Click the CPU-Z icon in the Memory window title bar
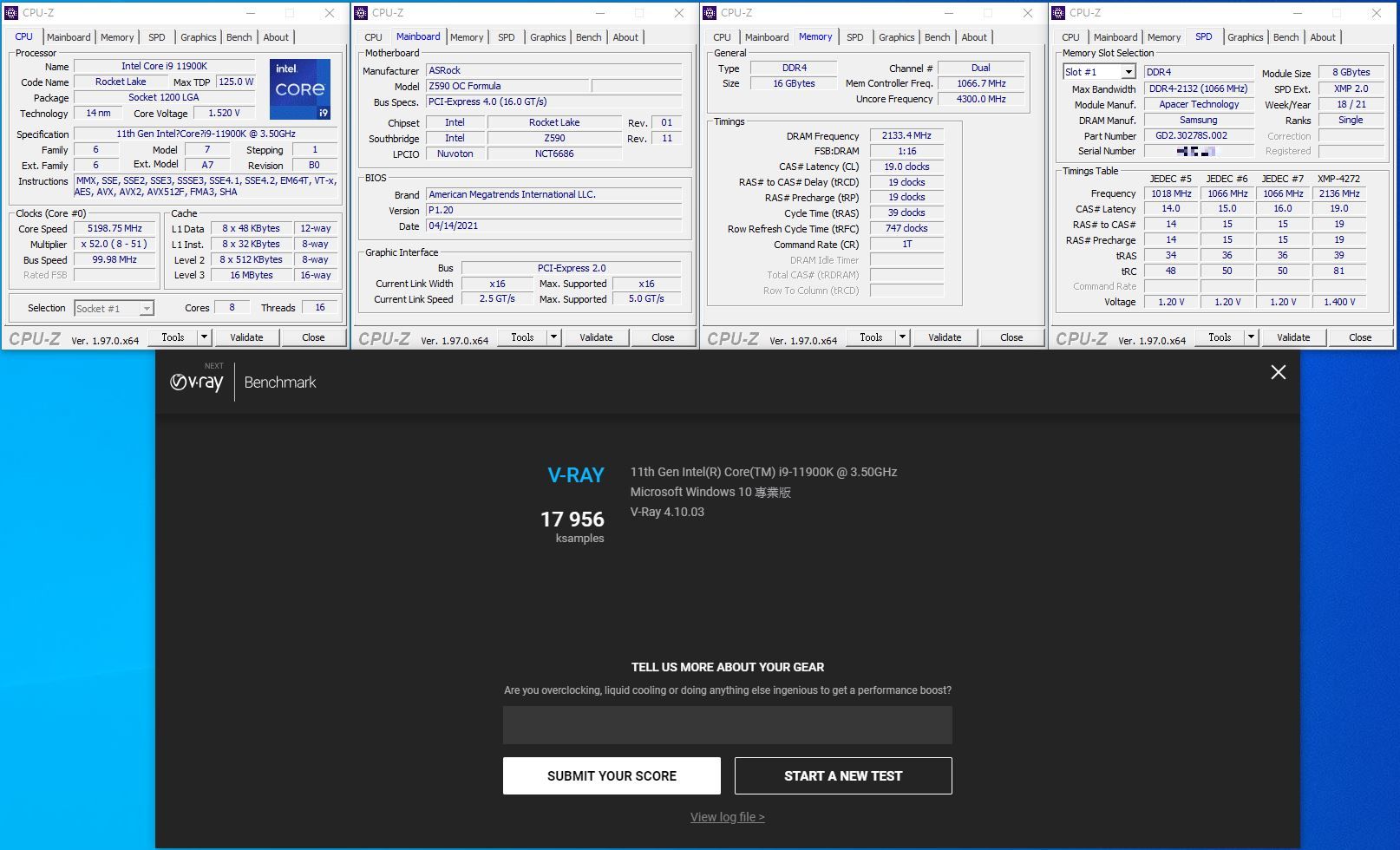1400x850 pixels. (710, 13)
